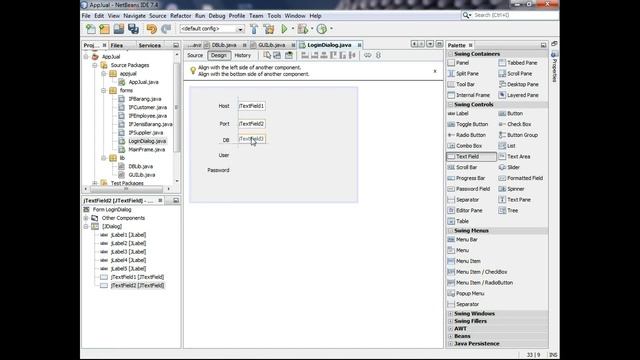Switch to the DBLib.java editor tab
Viewport: 640px width, 360px height.
[224, 45]
